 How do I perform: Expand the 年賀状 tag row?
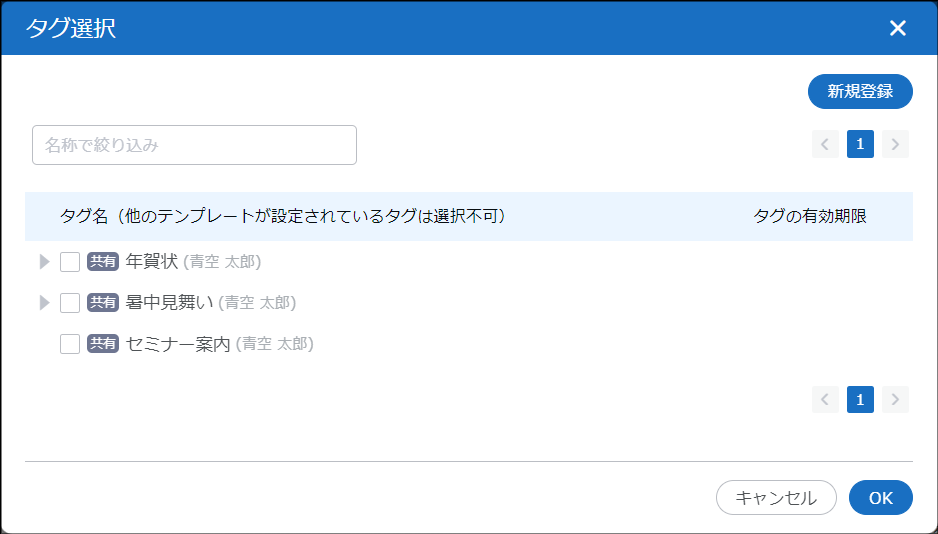click(x=44, y=262)
